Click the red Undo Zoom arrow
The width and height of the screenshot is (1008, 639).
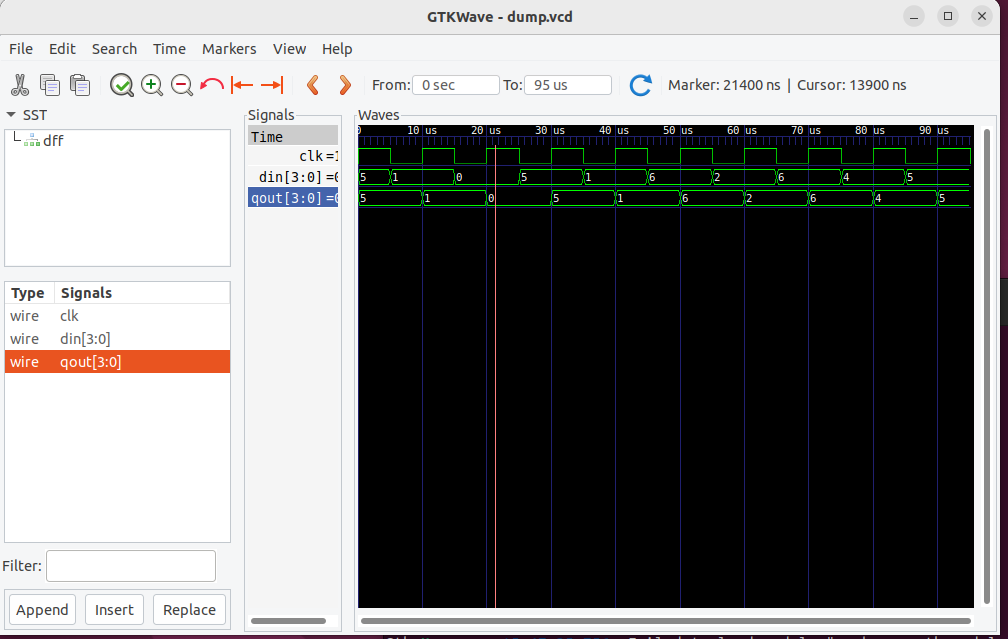[212, 85]
